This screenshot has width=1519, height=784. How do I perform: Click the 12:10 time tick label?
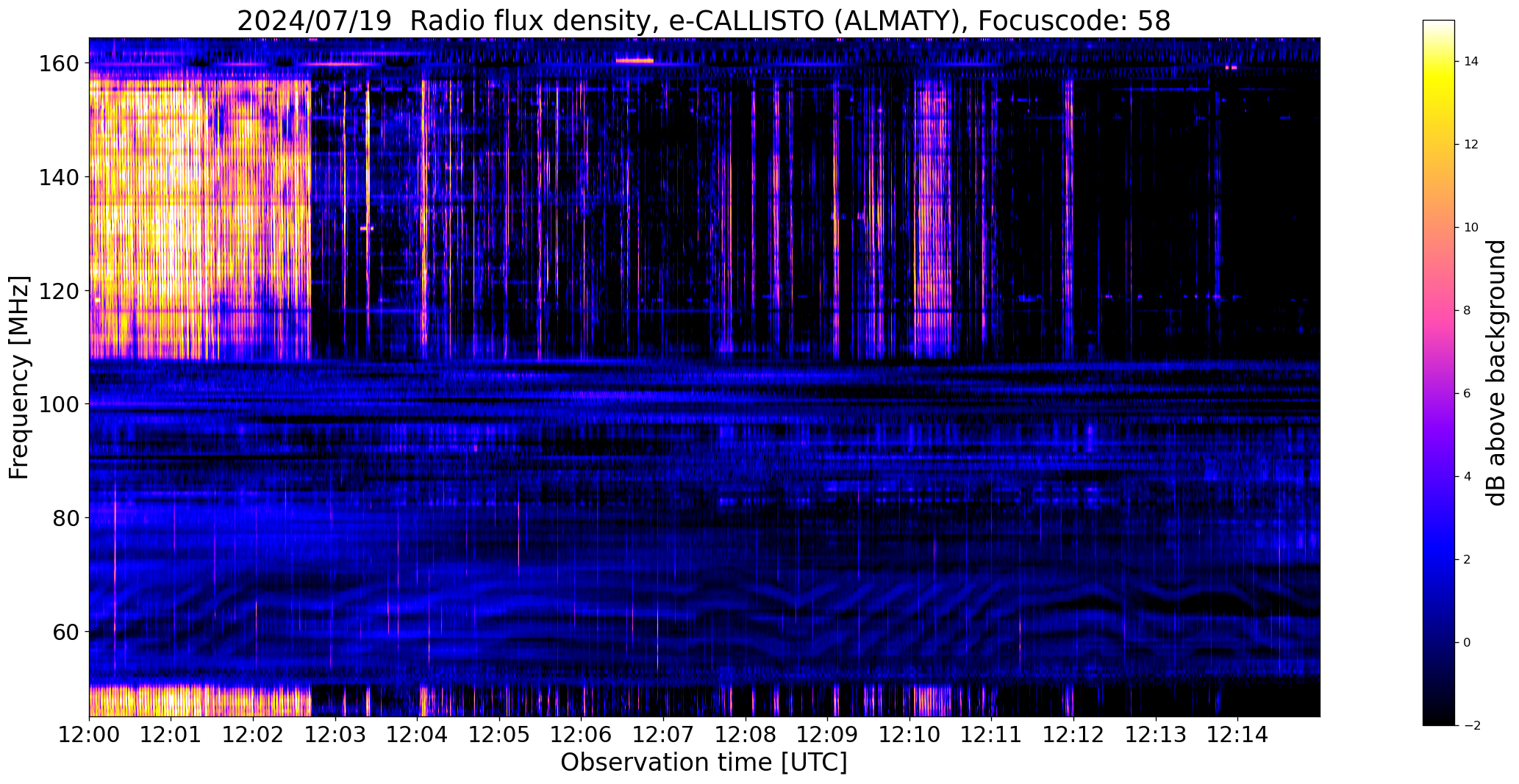click(909, 735)
